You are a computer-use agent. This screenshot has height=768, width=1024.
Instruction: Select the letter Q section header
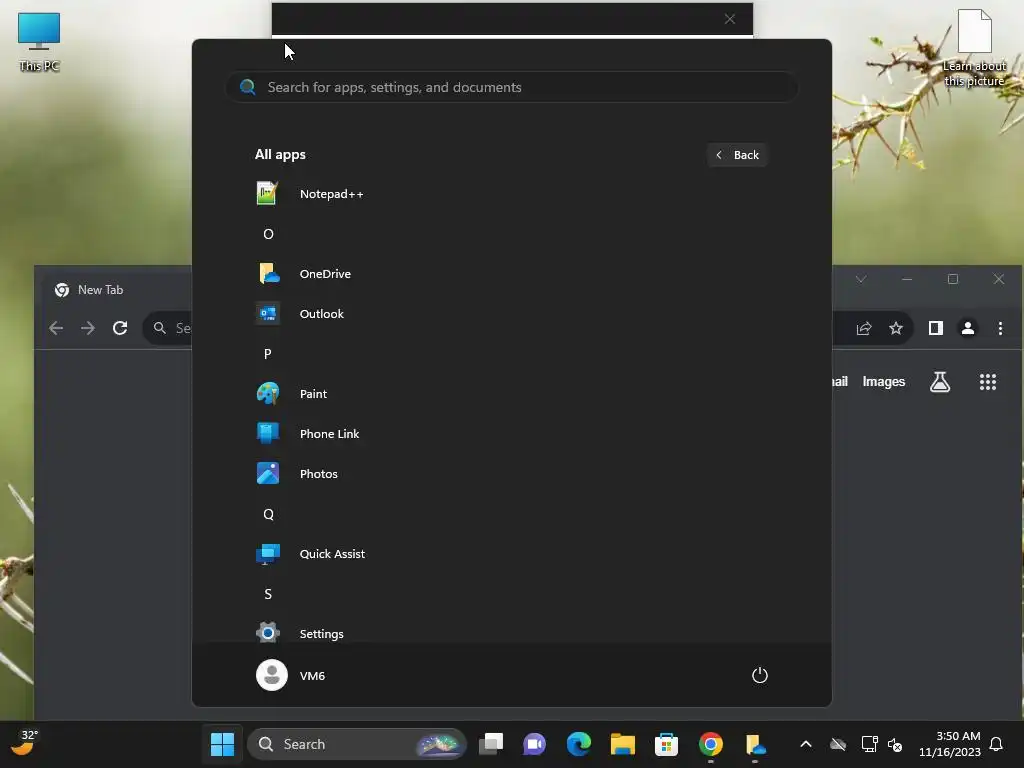[268, 514]
